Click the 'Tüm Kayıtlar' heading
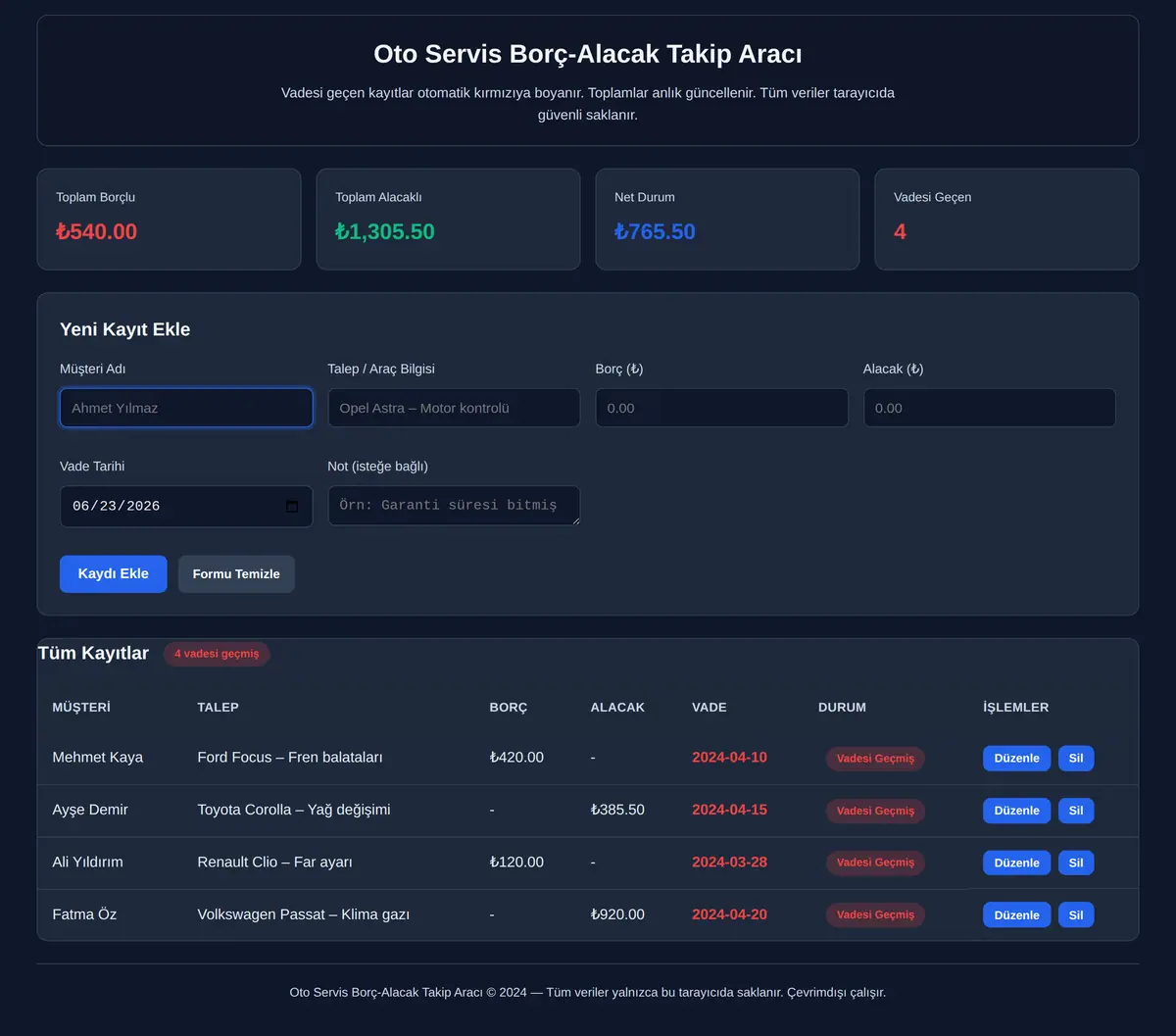The width and height of the screenshot is (1176, 1036). pos(93,654)
